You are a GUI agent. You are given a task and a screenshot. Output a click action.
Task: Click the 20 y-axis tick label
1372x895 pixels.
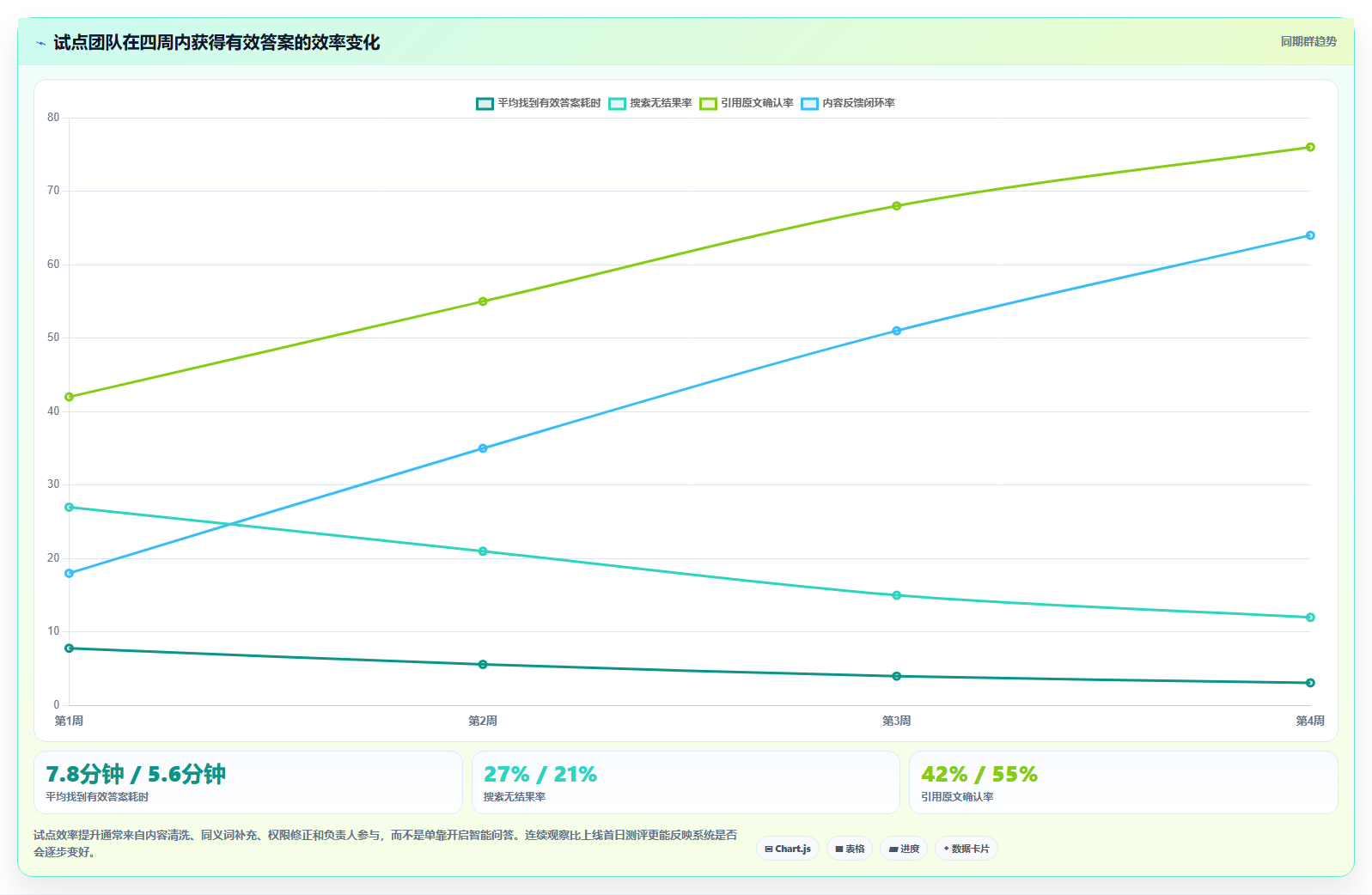point(53,558)
